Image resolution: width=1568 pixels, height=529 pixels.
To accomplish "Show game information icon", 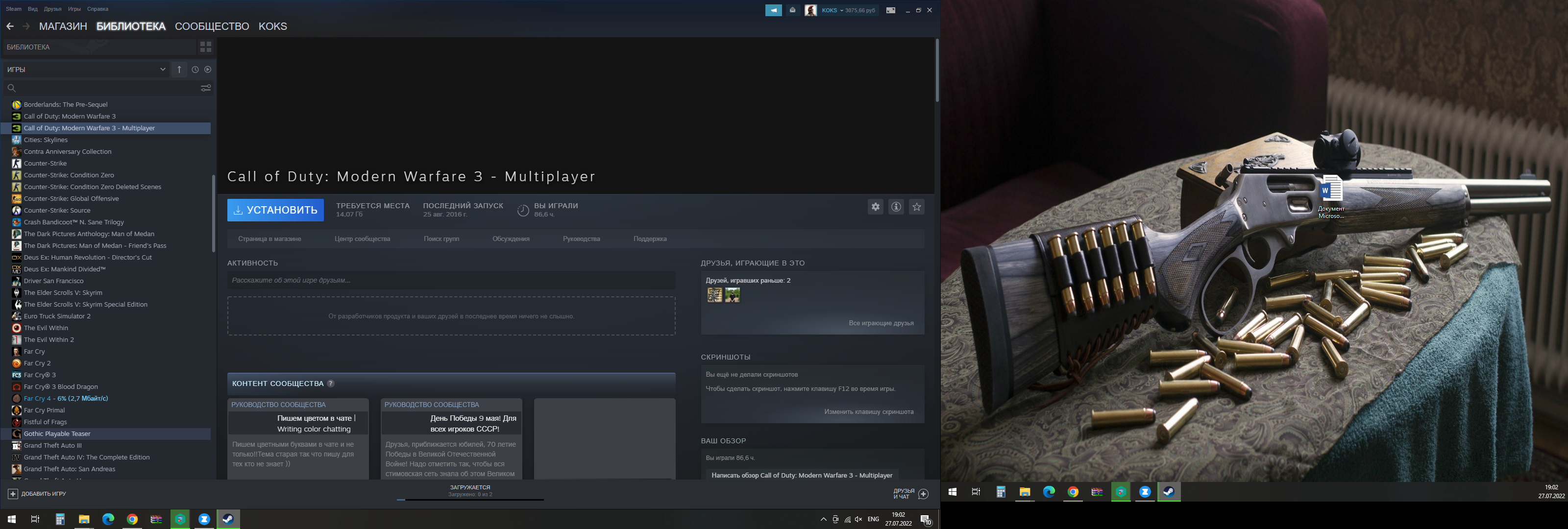I will pos(896,207).
